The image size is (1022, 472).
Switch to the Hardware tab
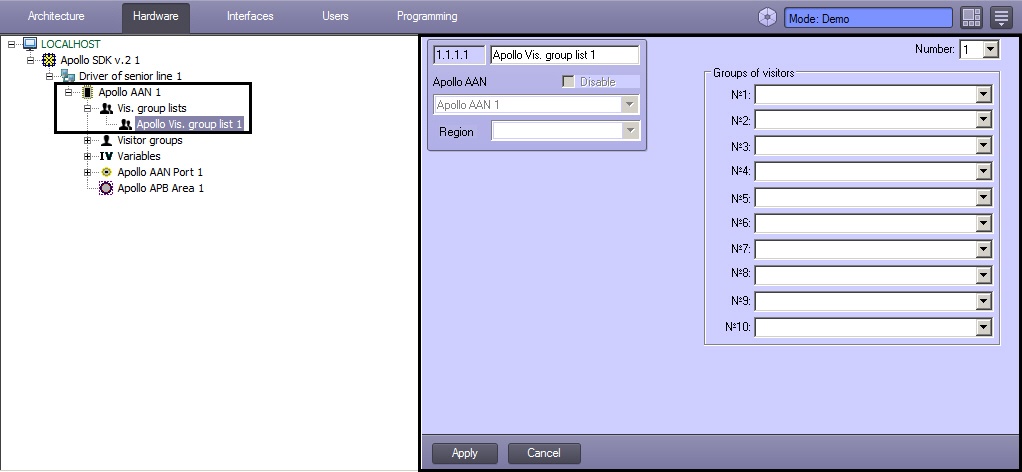(156, 17)
